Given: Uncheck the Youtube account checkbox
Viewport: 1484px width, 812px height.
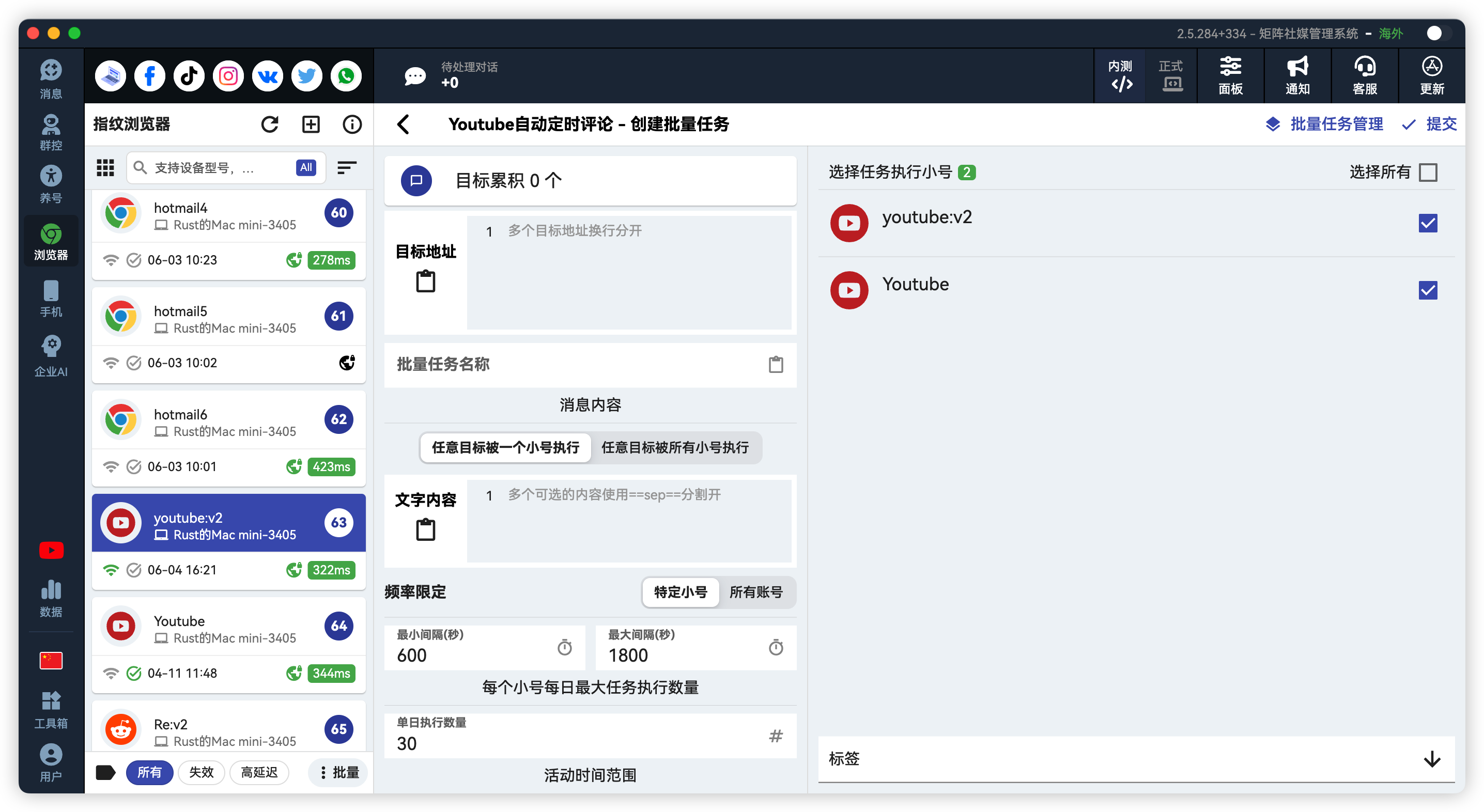Looking at the screenshot, I should click(1428, 290).
